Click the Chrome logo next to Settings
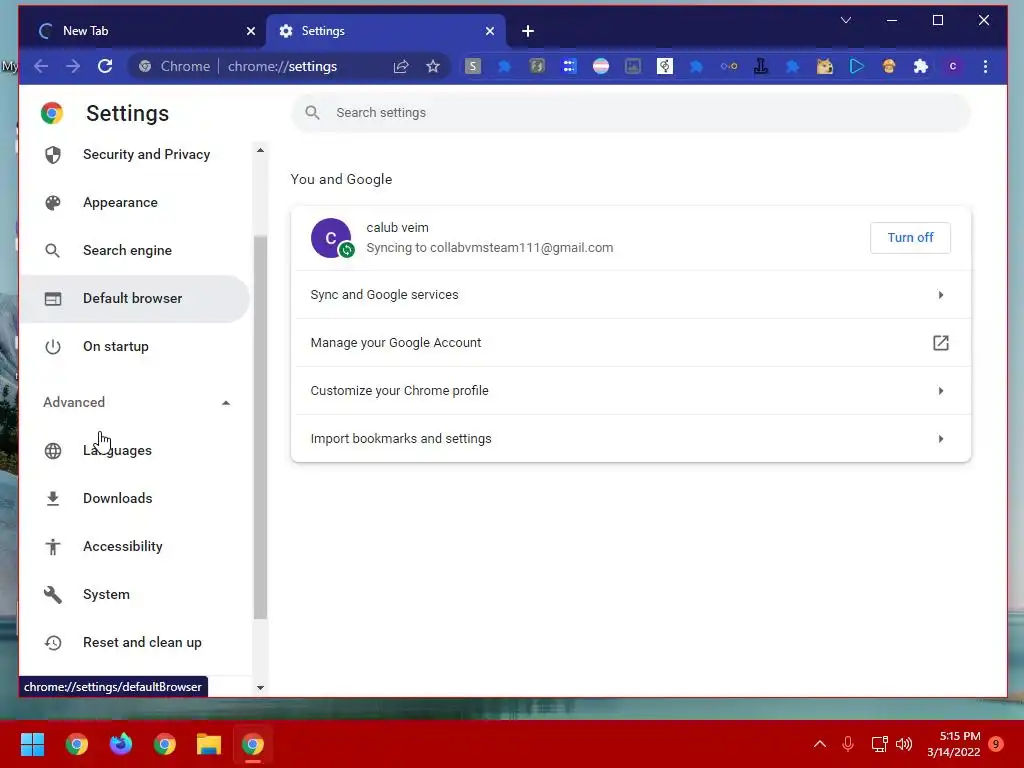The width and height of the screenshot is (1024, 768). point(52,113)
